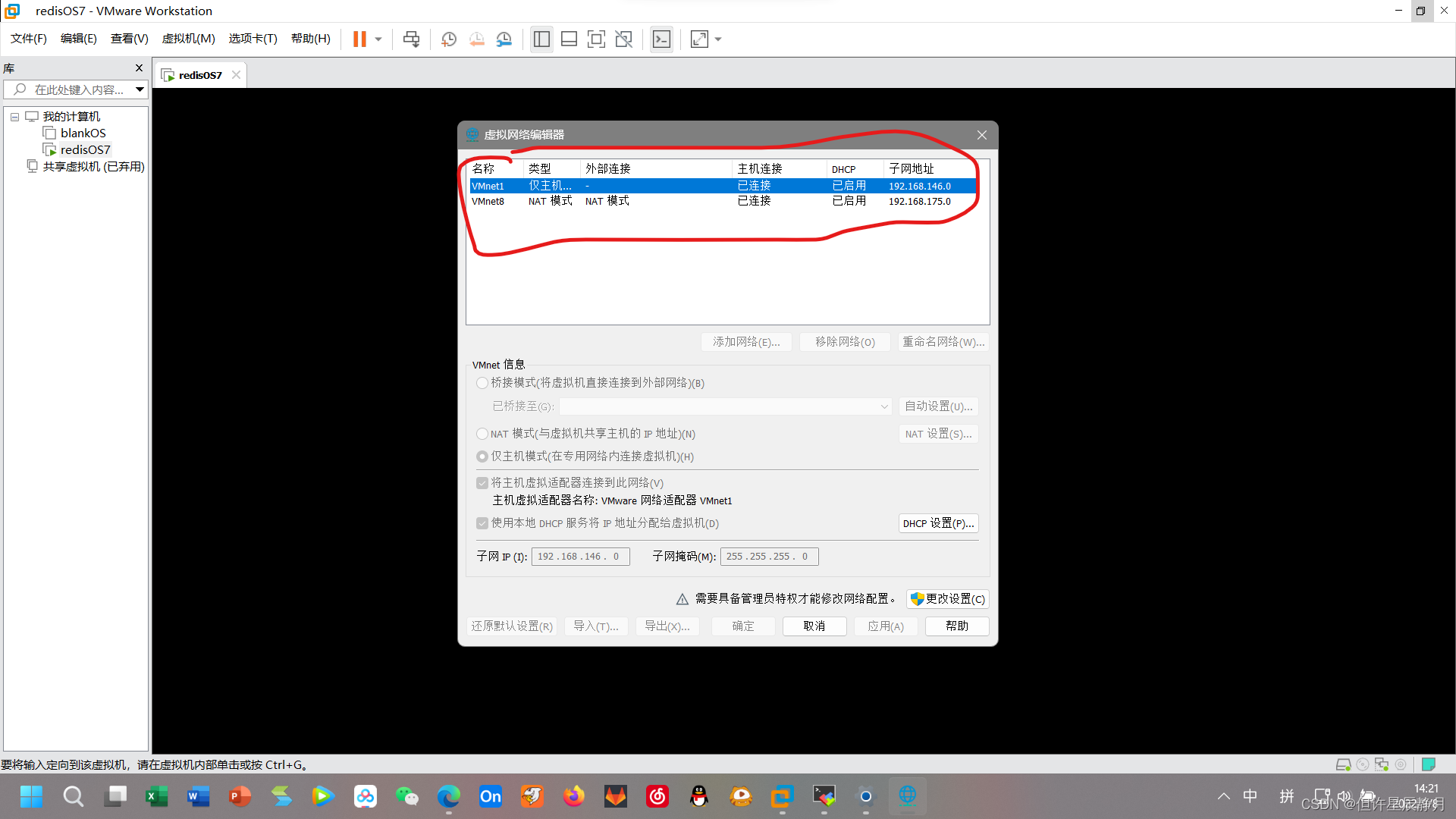Open the library search filter dropdown
The height and width of the screenshot is (819, 1456).
click(x=140, y=89)
